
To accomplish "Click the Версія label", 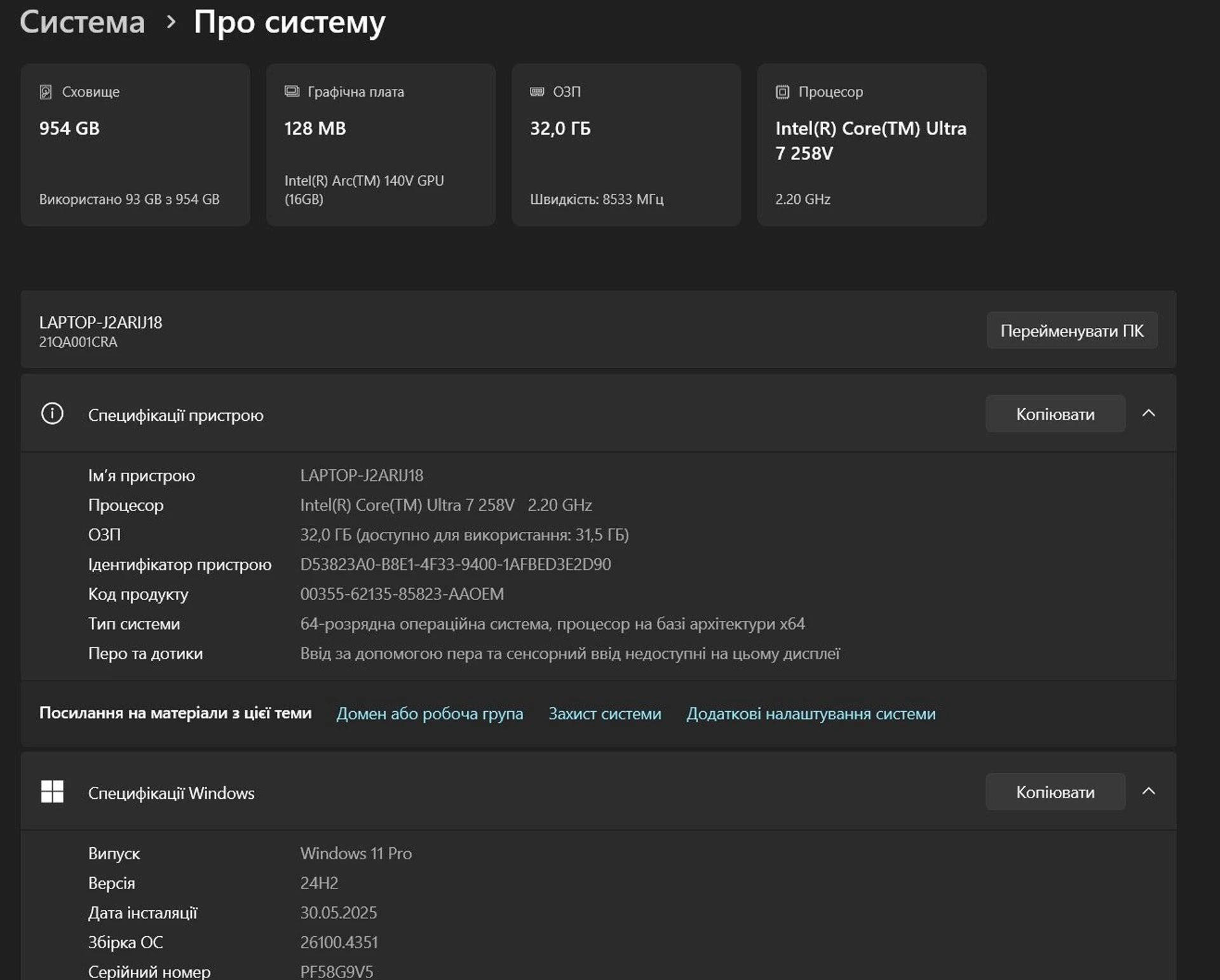I will coord(111,883).
